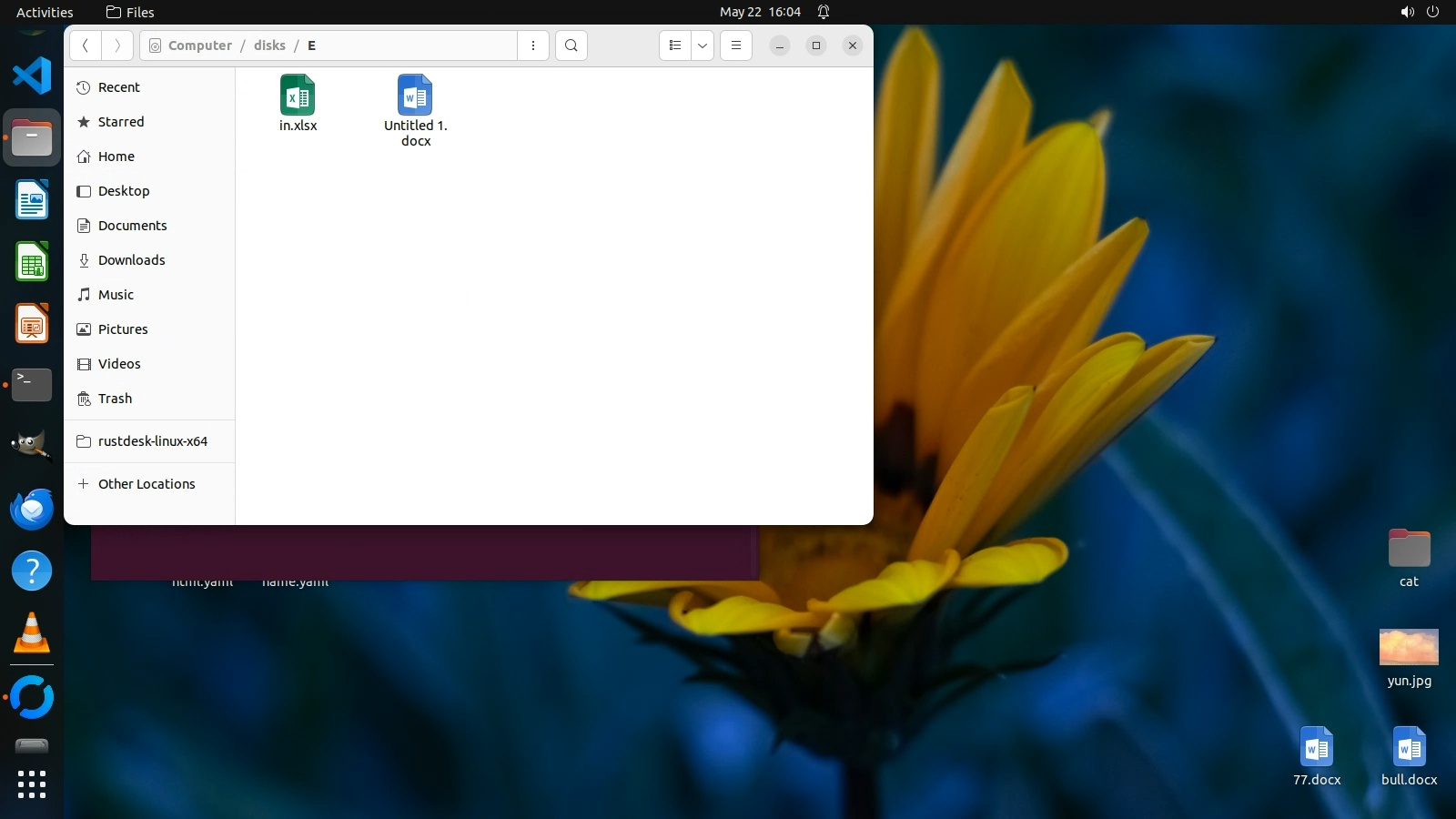The image size is (1456, 819).
Task: Open the system power and volume menu
Action: coord(1420,12)
